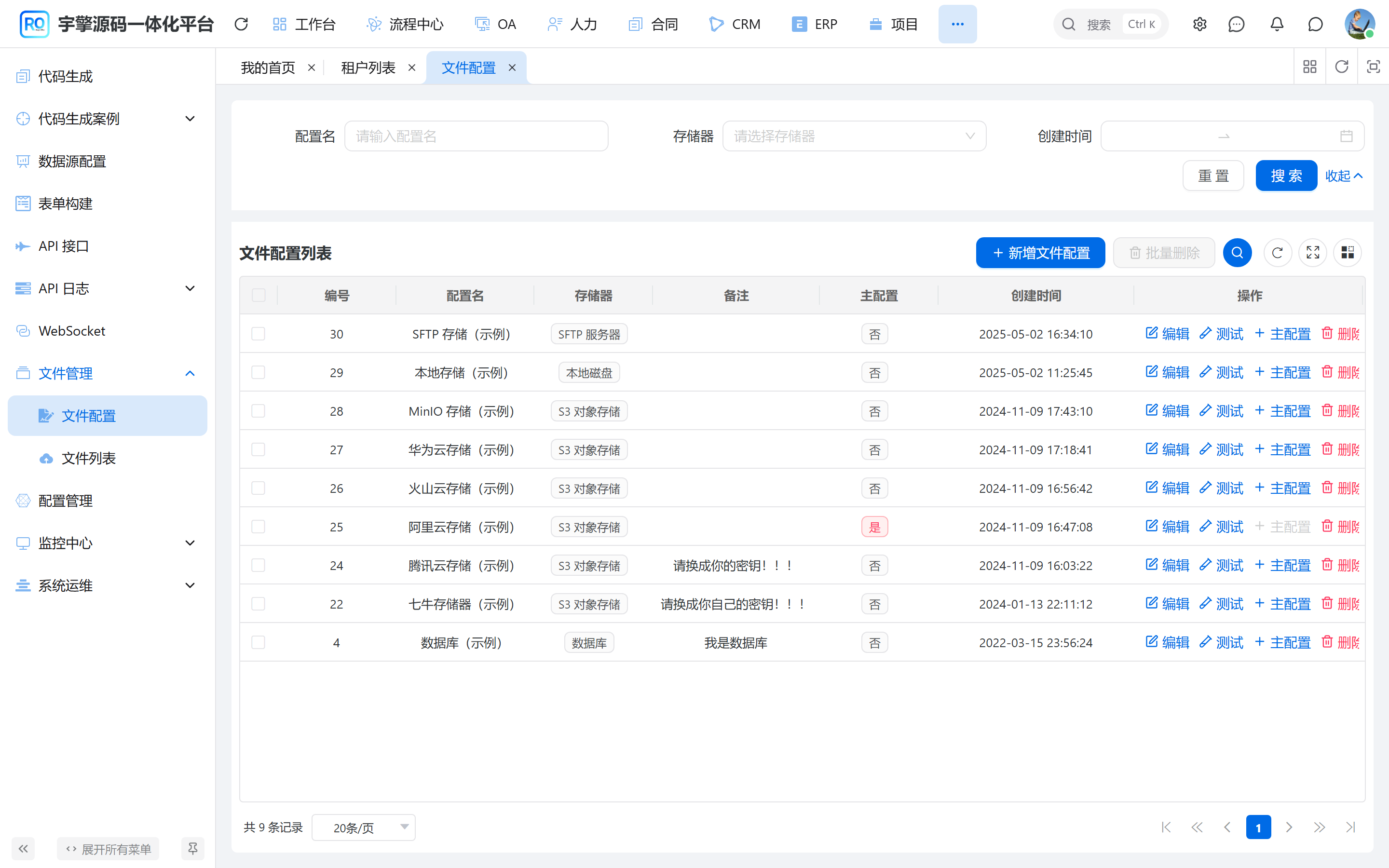Pin the sidebar with the pin icon
This screenshot has height=868, width=1389.
pos(193,849)
